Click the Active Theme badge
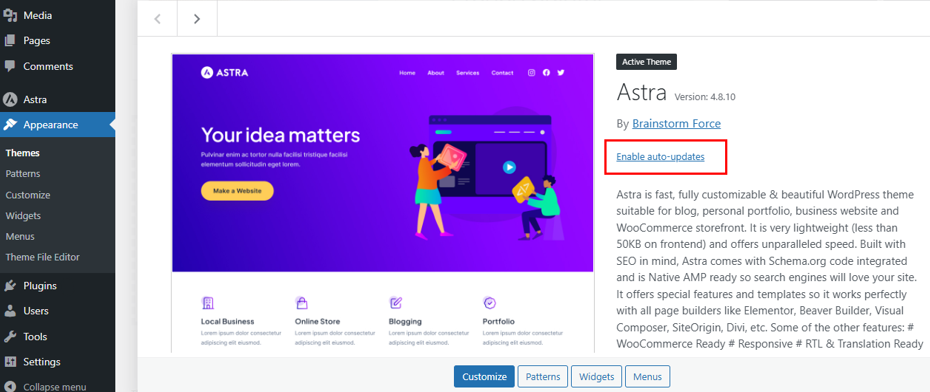The width and height of the screenshot is (930, 392). (x=646, y=62)
